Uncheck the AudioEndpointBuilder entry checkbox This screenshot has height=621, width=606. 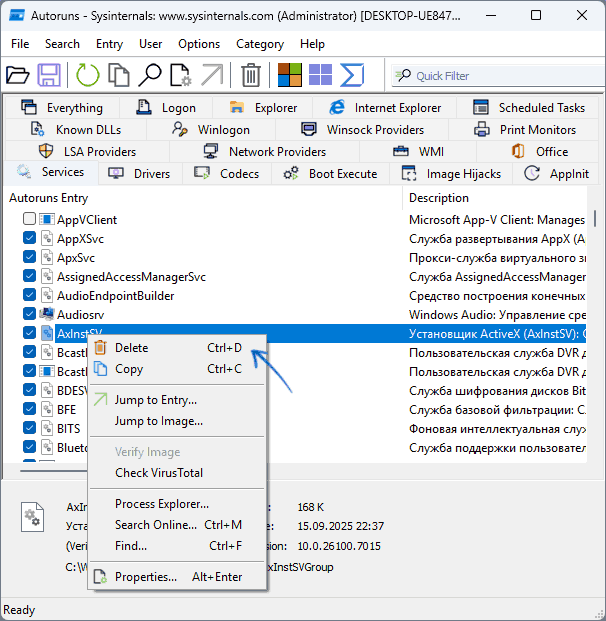point(30,295)
